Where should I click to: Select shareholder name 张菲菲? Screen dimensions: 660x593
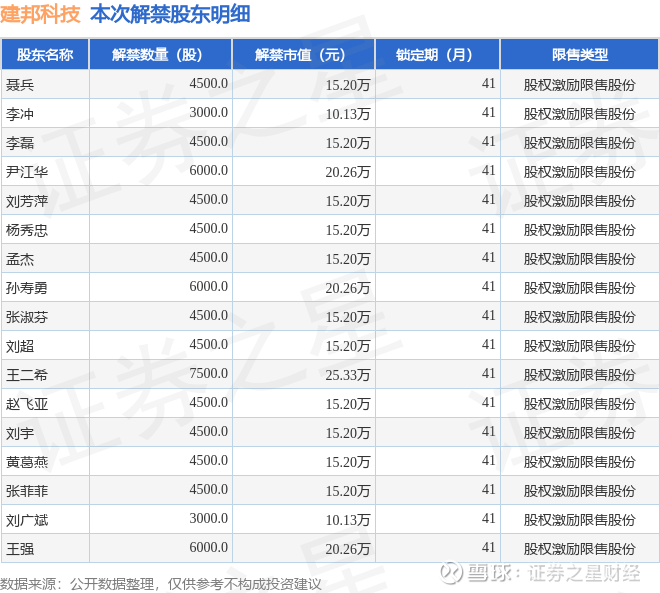pos(27,491)
